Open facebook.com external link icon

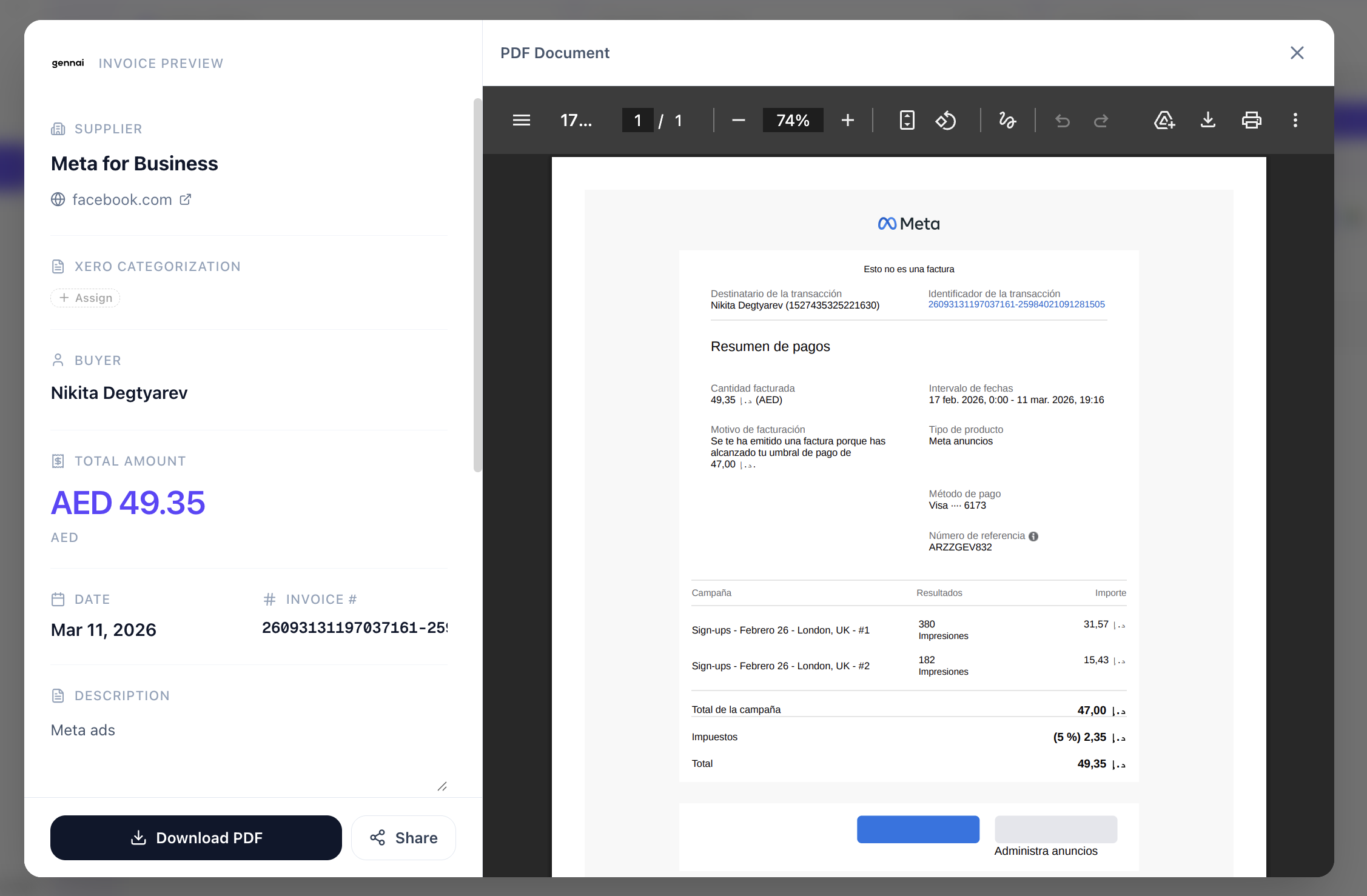tap(186, 199)
